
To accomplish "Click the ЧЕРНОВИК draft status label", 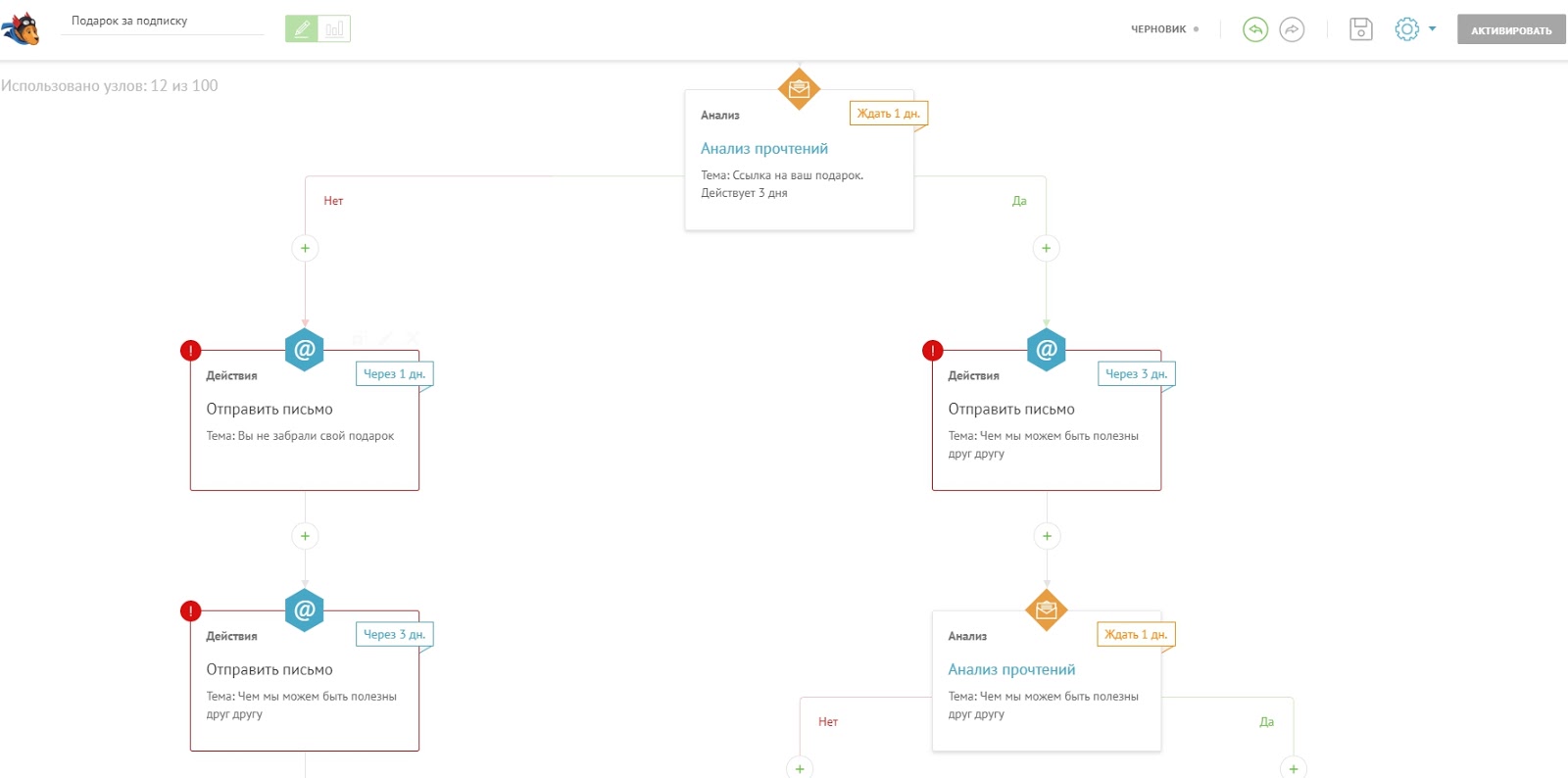I will [x=1158, y=29].
